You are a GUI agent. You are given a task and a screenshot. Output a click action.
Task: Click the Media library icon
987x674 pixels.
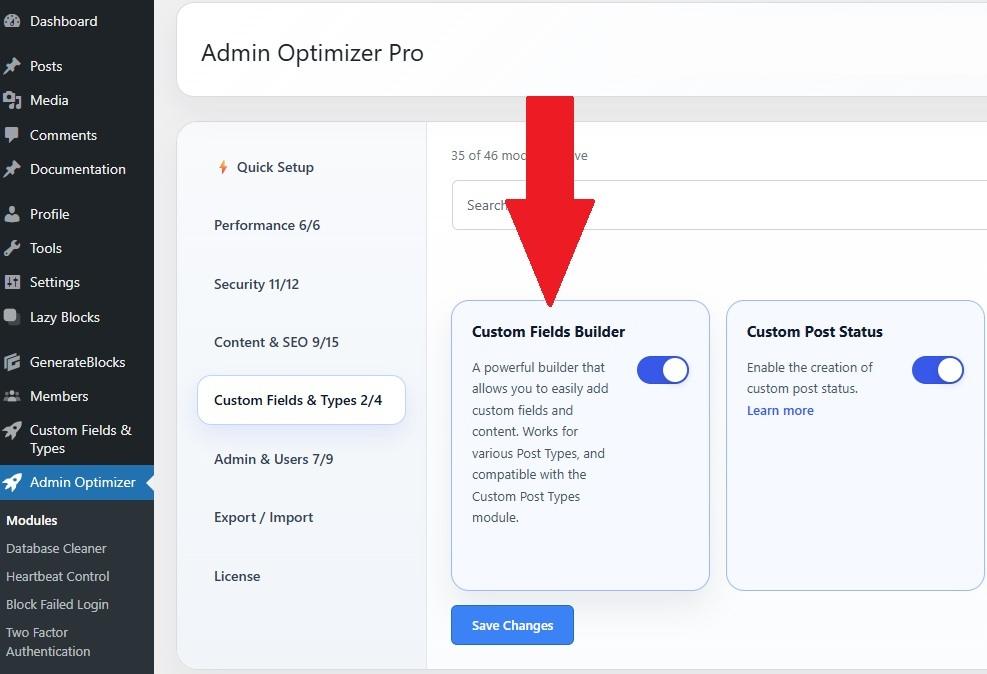click(12, 100)
